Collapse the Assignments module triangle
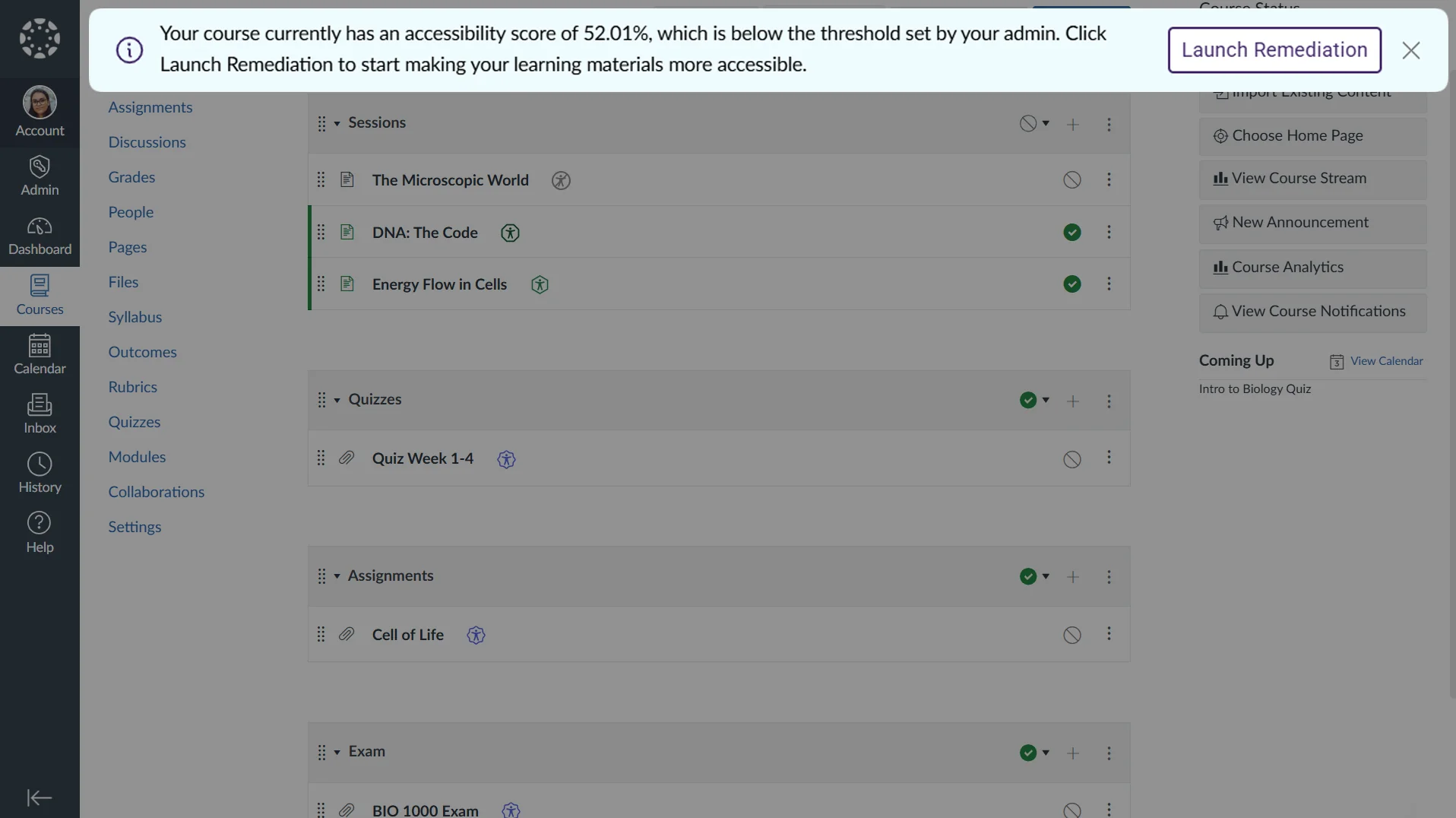Screen dimensions: 1456x818 click(x=337, y=576)
